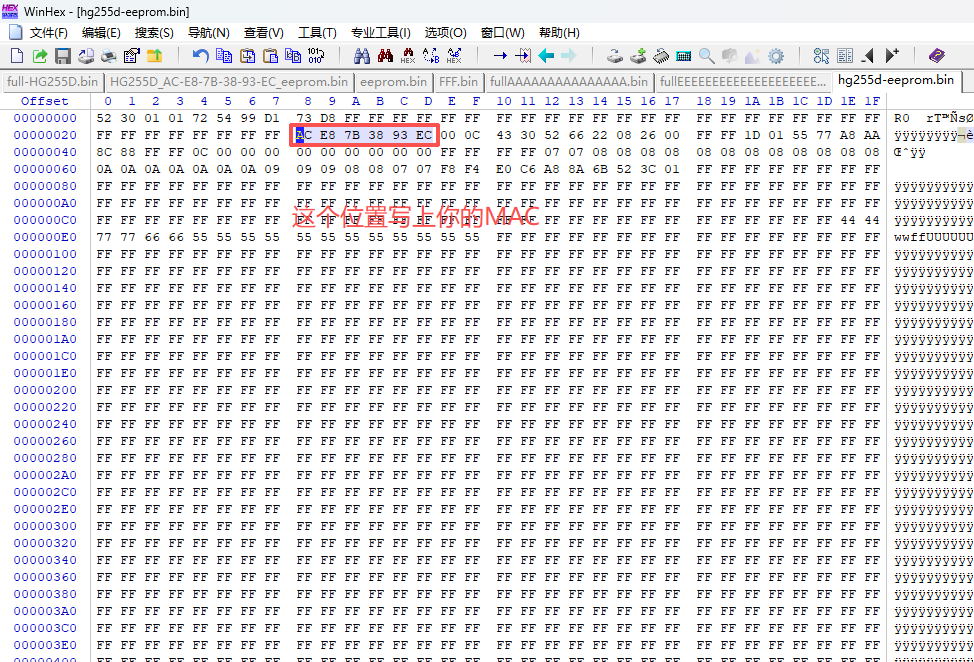
Task: Open the 导航(N) menu
Action: point(209,33)
